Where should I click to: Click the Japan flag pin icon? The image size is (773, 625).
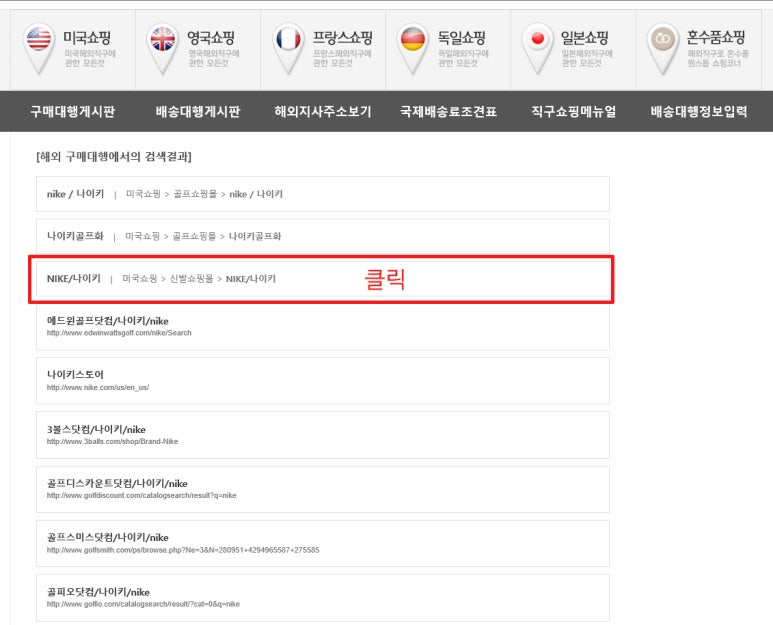point(538,49)
